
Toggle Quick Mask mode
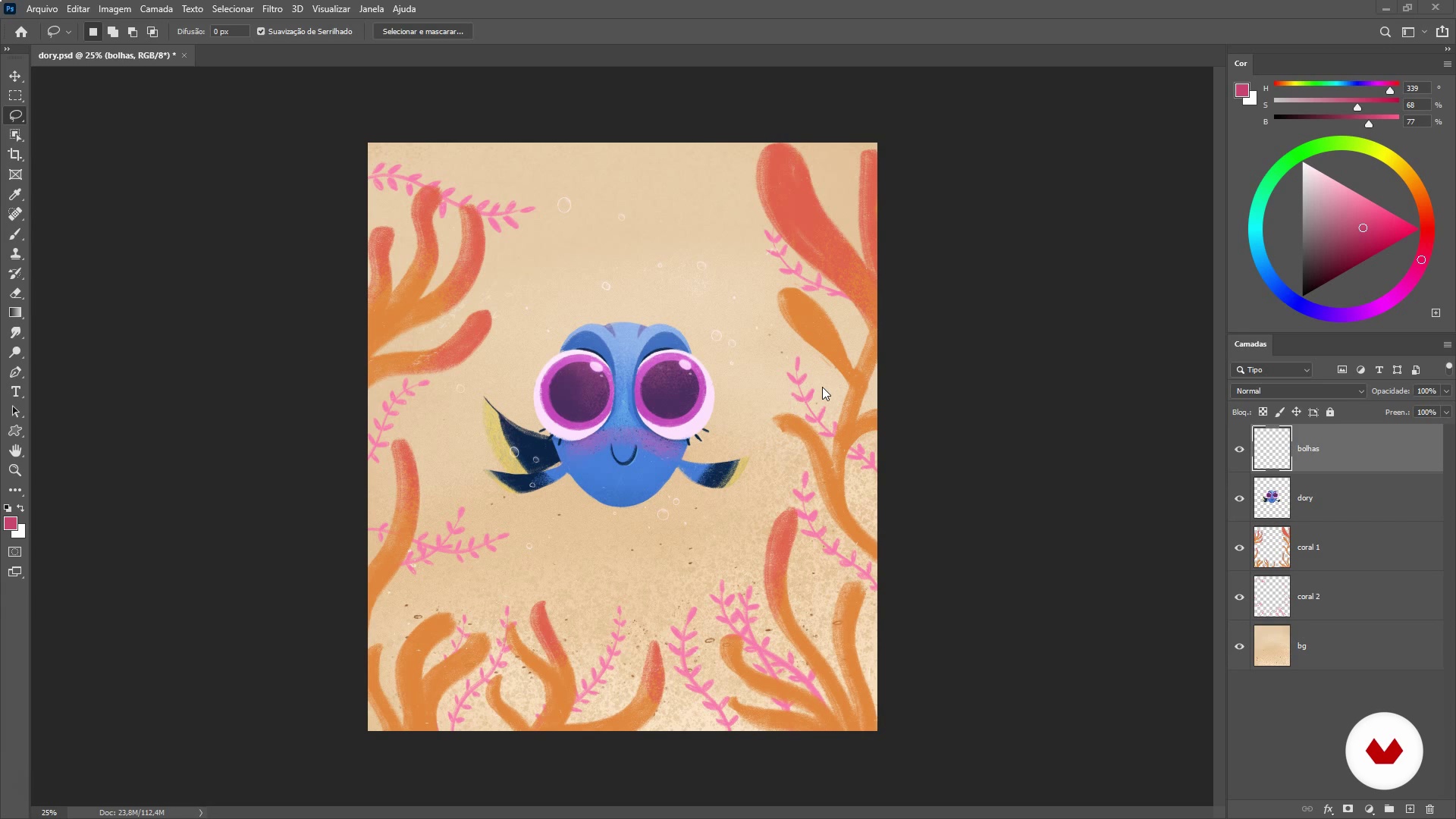(x=15, y=552)
